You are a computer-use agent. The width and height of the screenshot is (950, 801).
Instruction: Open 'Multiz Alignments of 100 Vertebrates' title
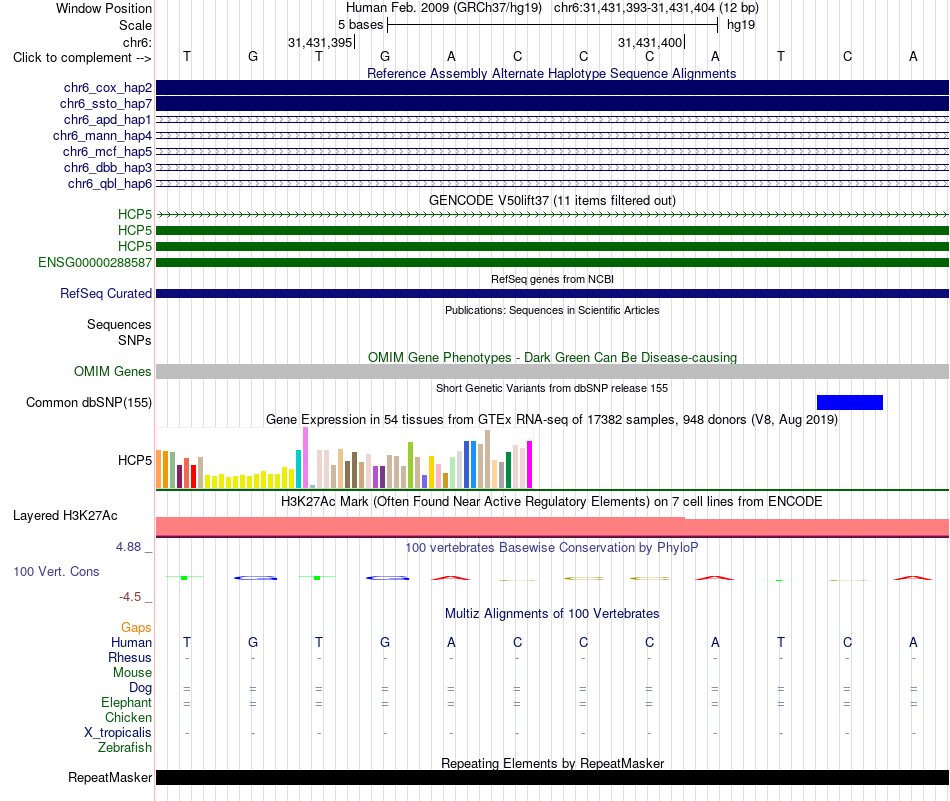click(x=552, y=613)
